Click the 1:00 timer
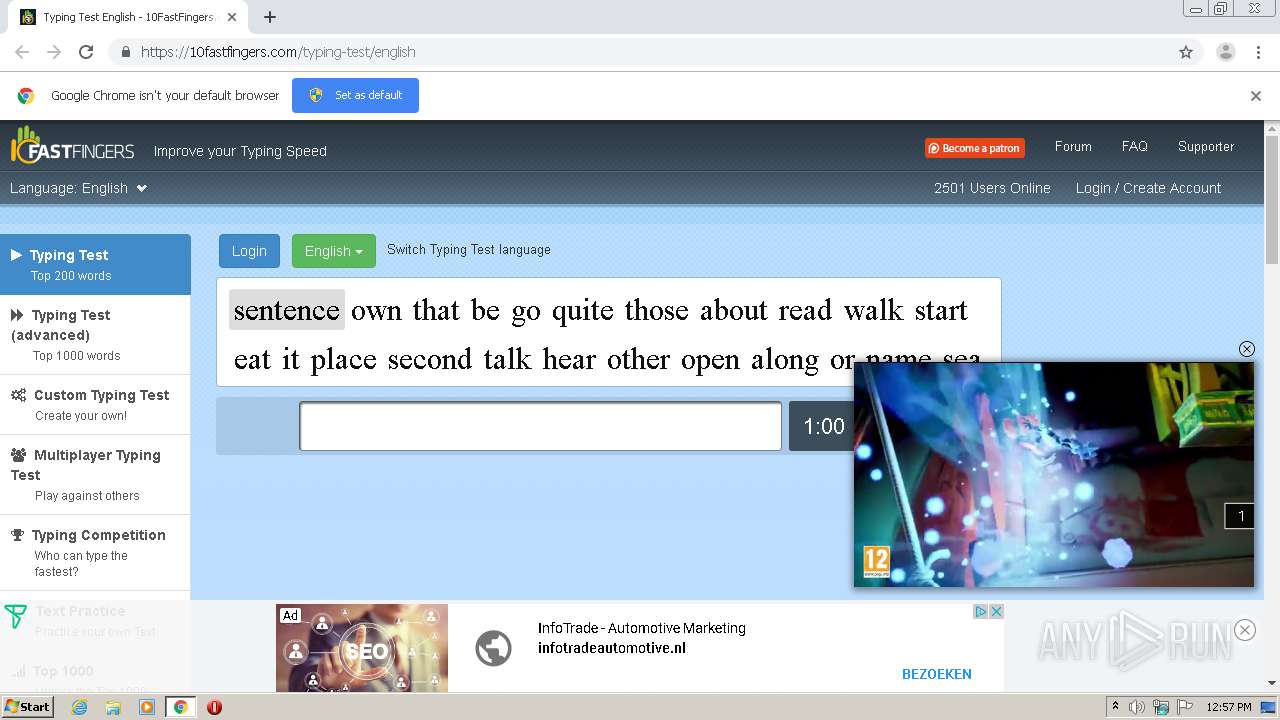Image resolution: width=1280 pixels, height=720 pixels. coord(823,426)
